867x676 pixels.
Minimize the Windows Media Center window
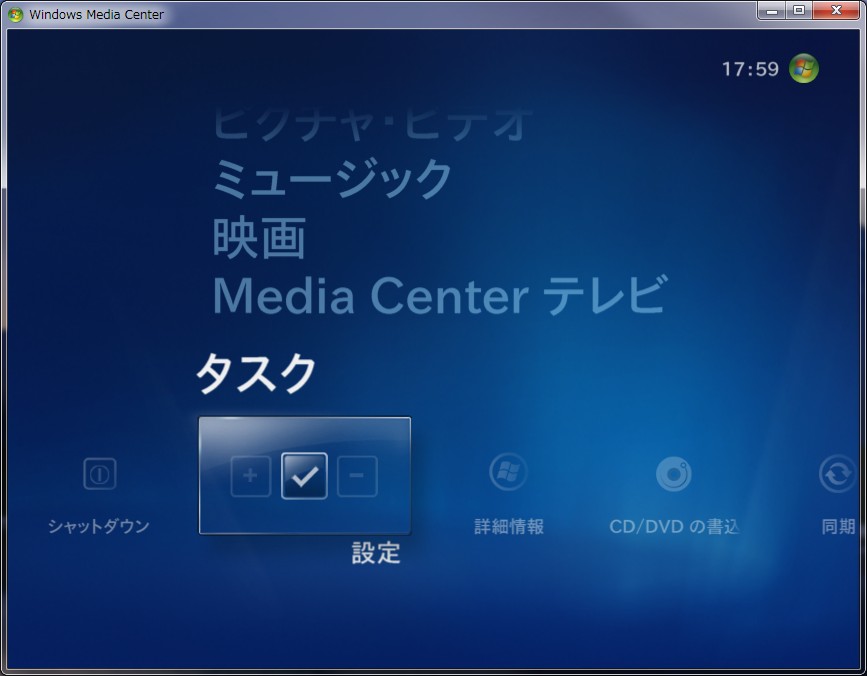pyautogui.click(x=772, y=11)
